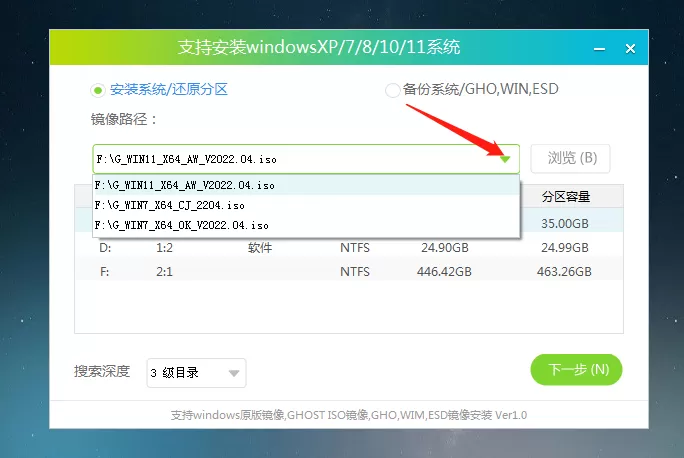Click the 分区容量 column header
The height and width of the screenshot is (458, 684).
(566, 197)
